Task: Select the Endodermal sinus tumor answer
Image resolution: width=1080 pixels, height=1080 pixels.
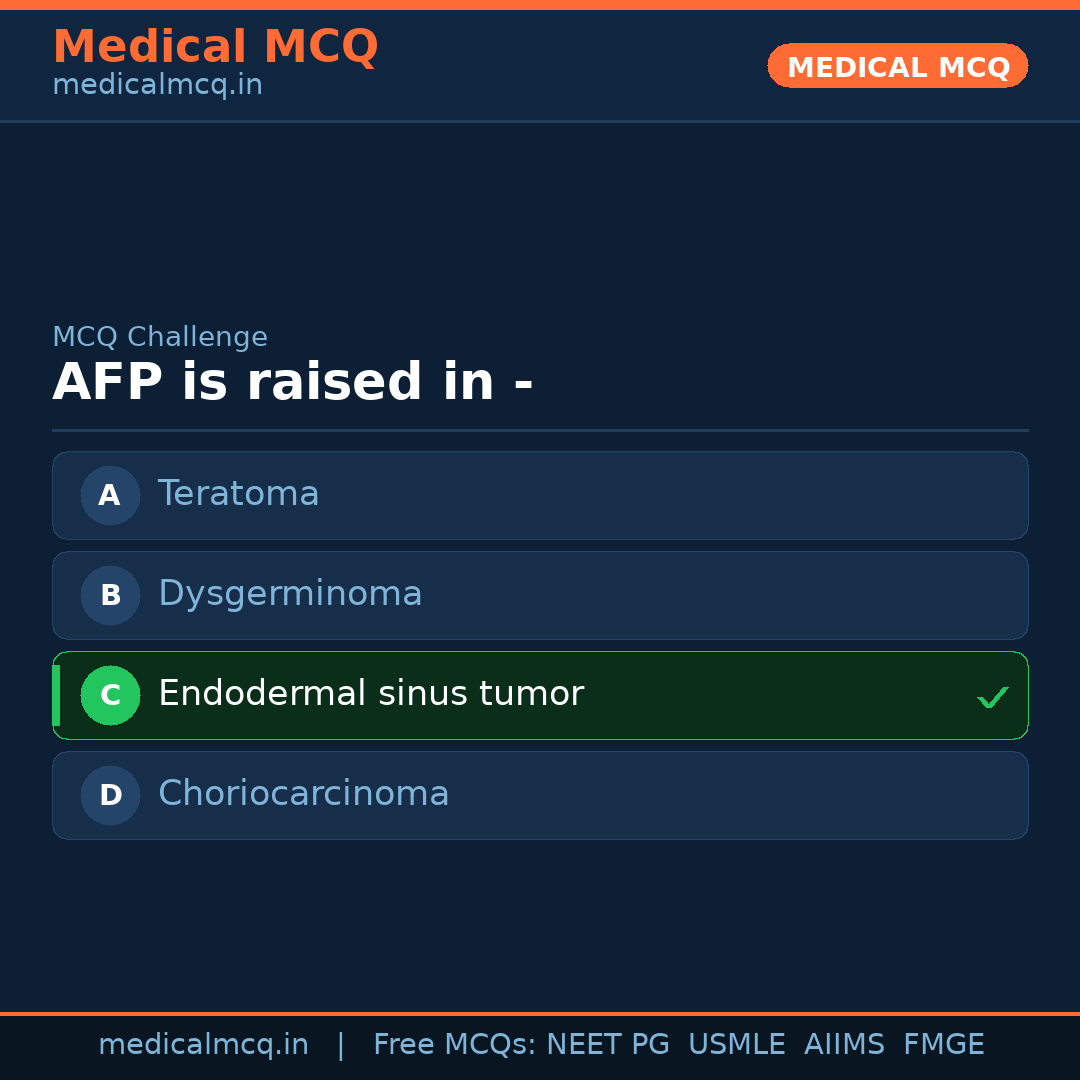Action: [x=540, y=695]
